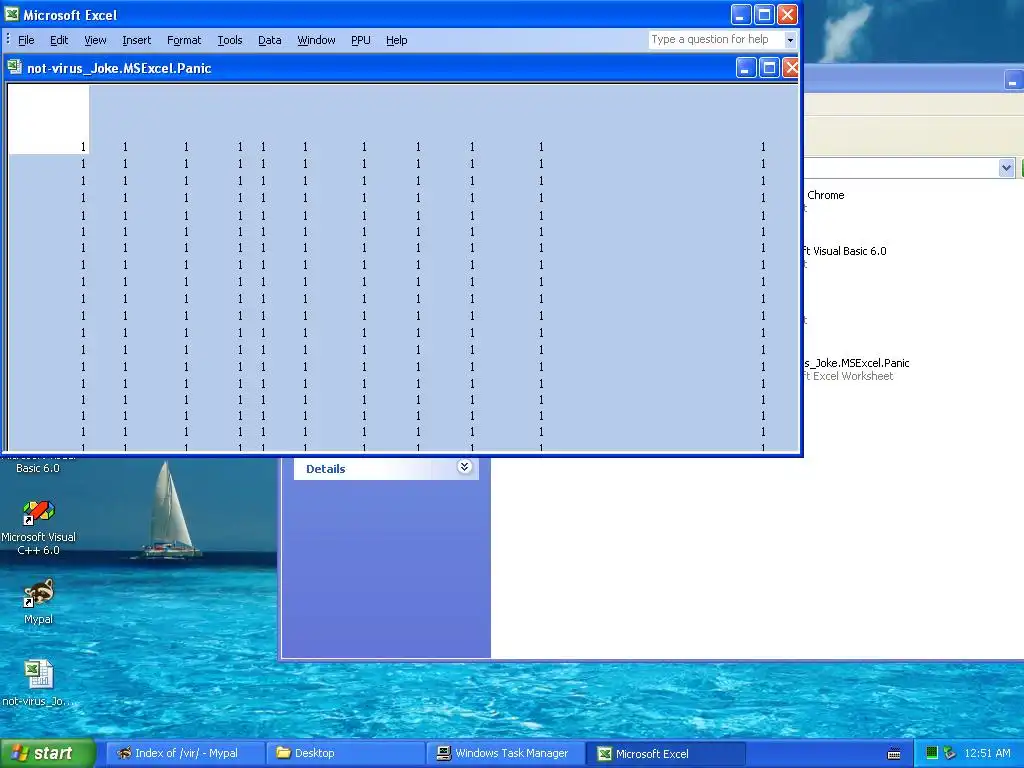Open the Window menu

click(x=316, y=40)
